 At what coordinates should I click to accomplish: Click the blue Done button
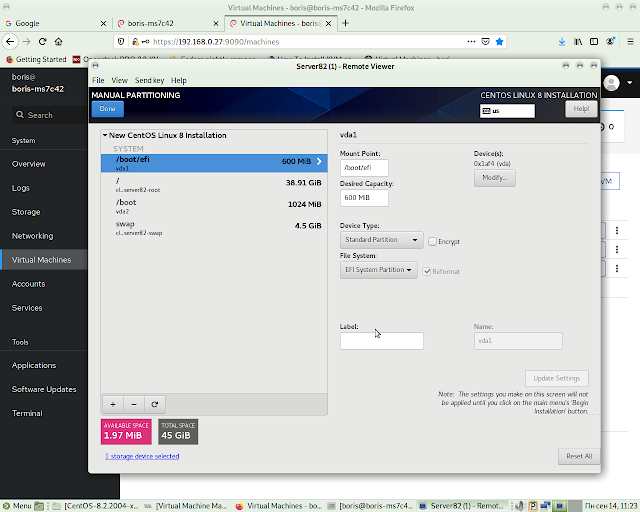(107, 109)
